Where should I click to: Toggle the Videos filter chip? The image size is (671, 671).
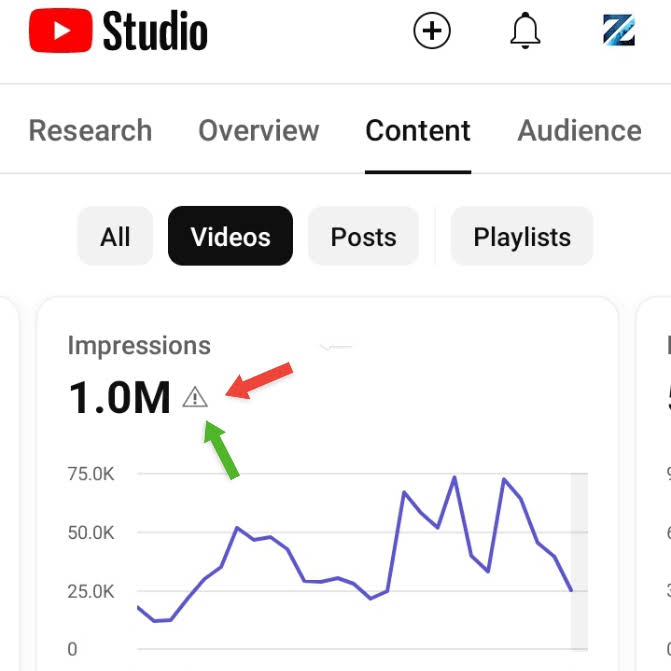pos(231,236)
